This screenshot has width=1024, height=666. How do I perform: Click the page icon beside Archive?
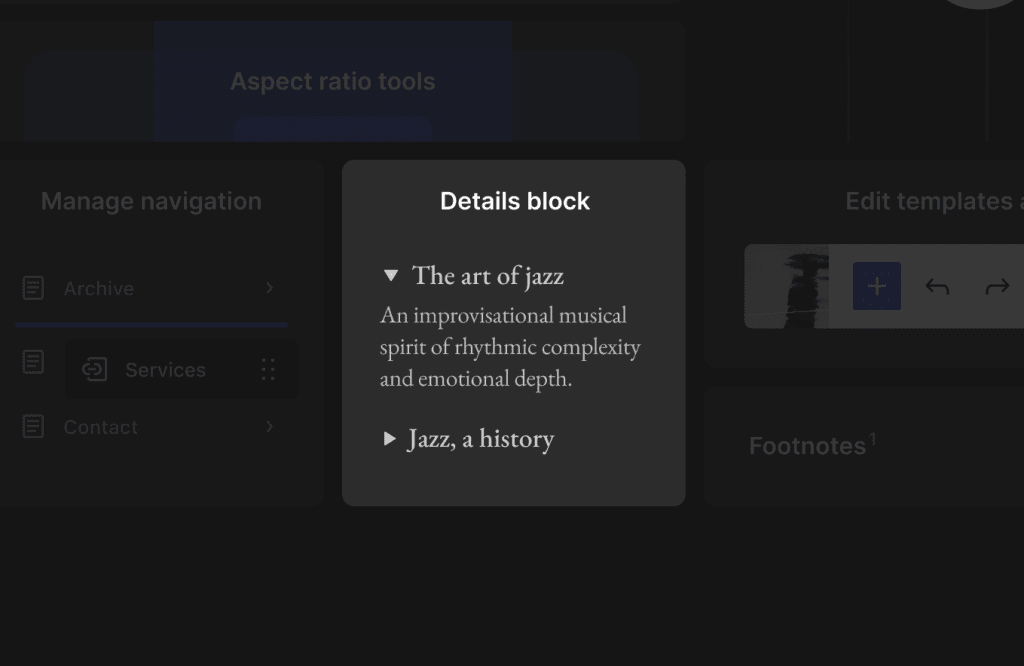coord(33,288)
